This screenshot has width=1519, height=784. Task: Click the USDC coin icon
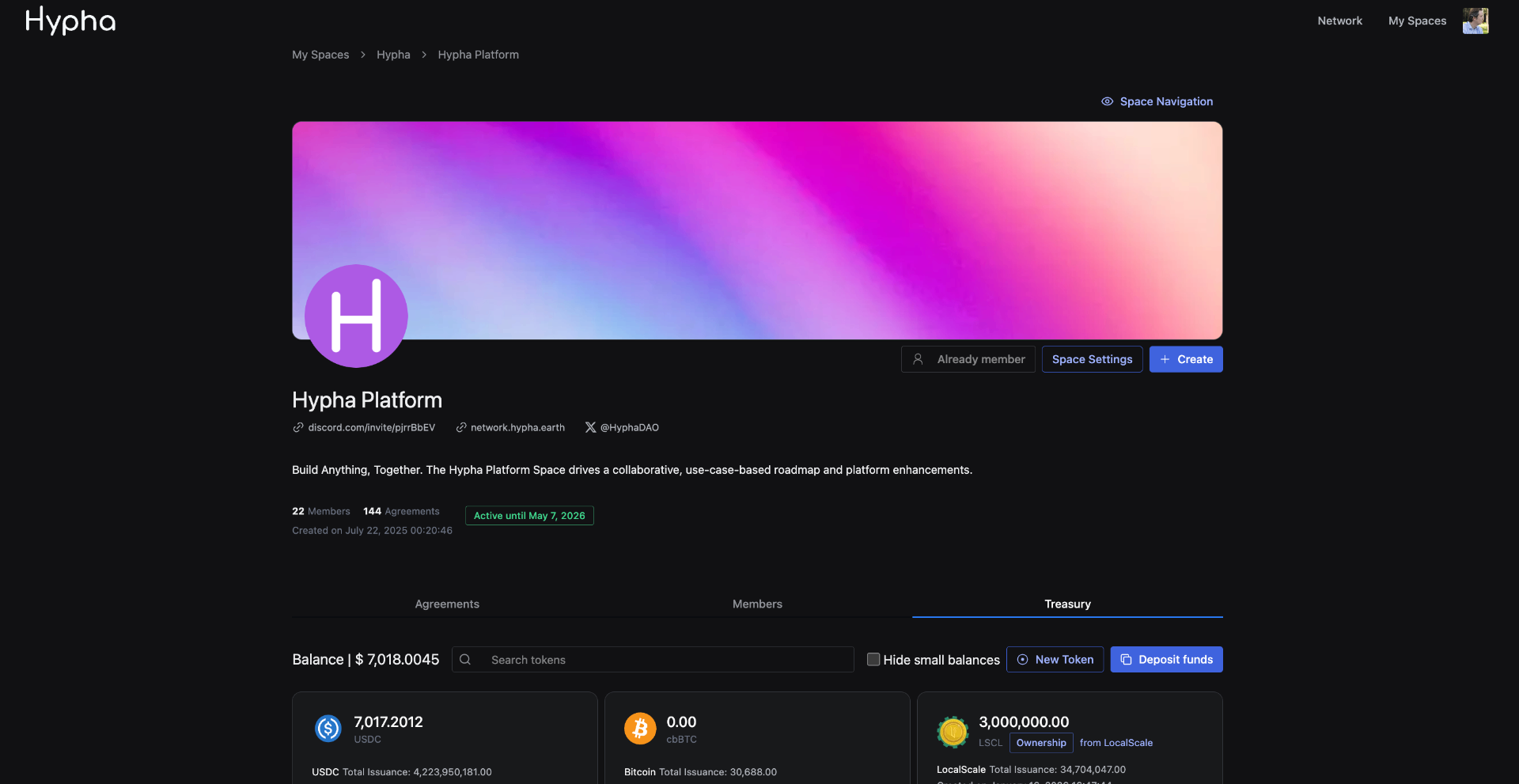(x=328, y=728)
